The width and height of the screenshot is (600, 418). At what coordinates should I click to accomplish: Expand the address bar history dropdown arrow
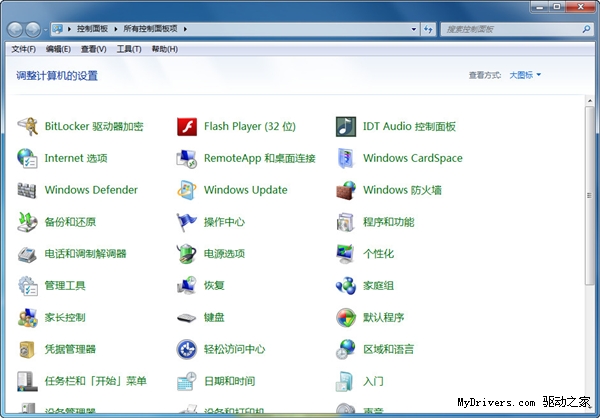[x=414, y=29]
